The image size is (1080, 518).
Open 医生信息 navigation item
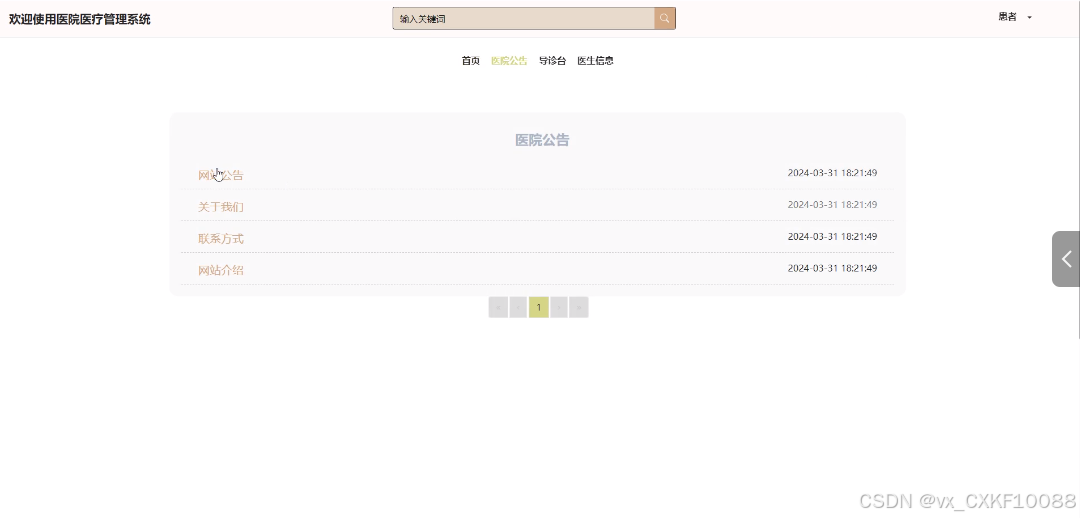click(595, 61)
